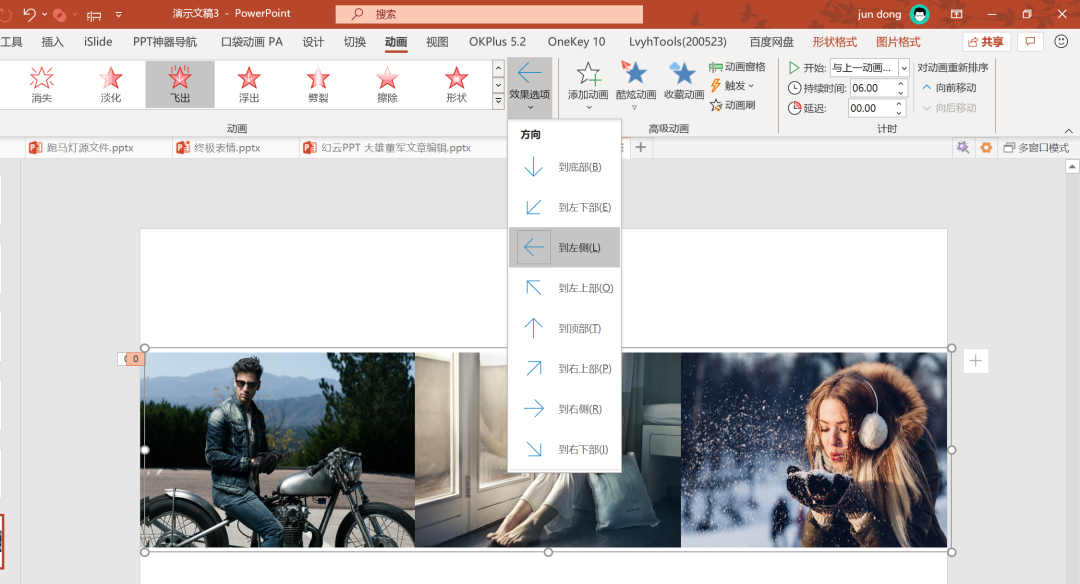Switch to 幻云PPT 大雄董军文章编辑.pptx tab
Viewport: 1080px width, 584px height.
coord(396,147)
